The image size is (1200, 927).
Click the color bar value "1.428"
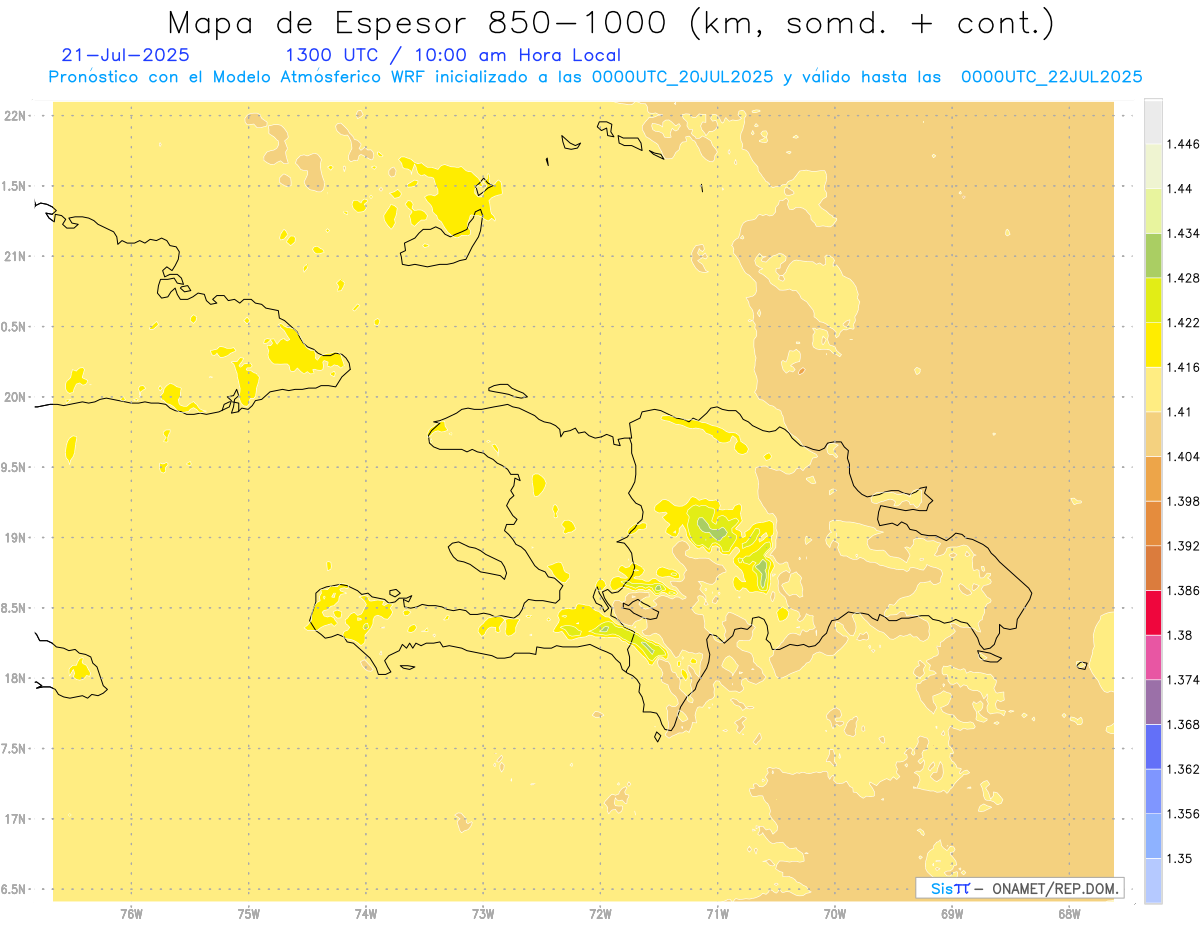(x=1185, y=278)
